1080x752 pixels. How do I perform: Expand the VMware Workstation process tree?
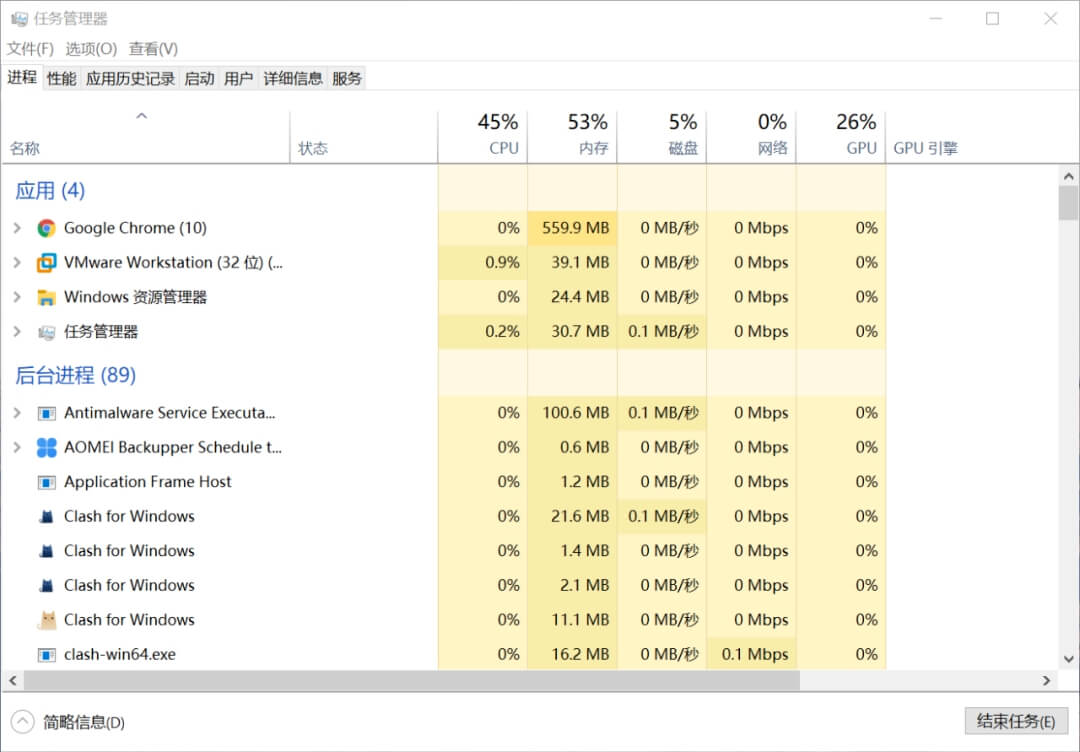(x=17, y=263)
